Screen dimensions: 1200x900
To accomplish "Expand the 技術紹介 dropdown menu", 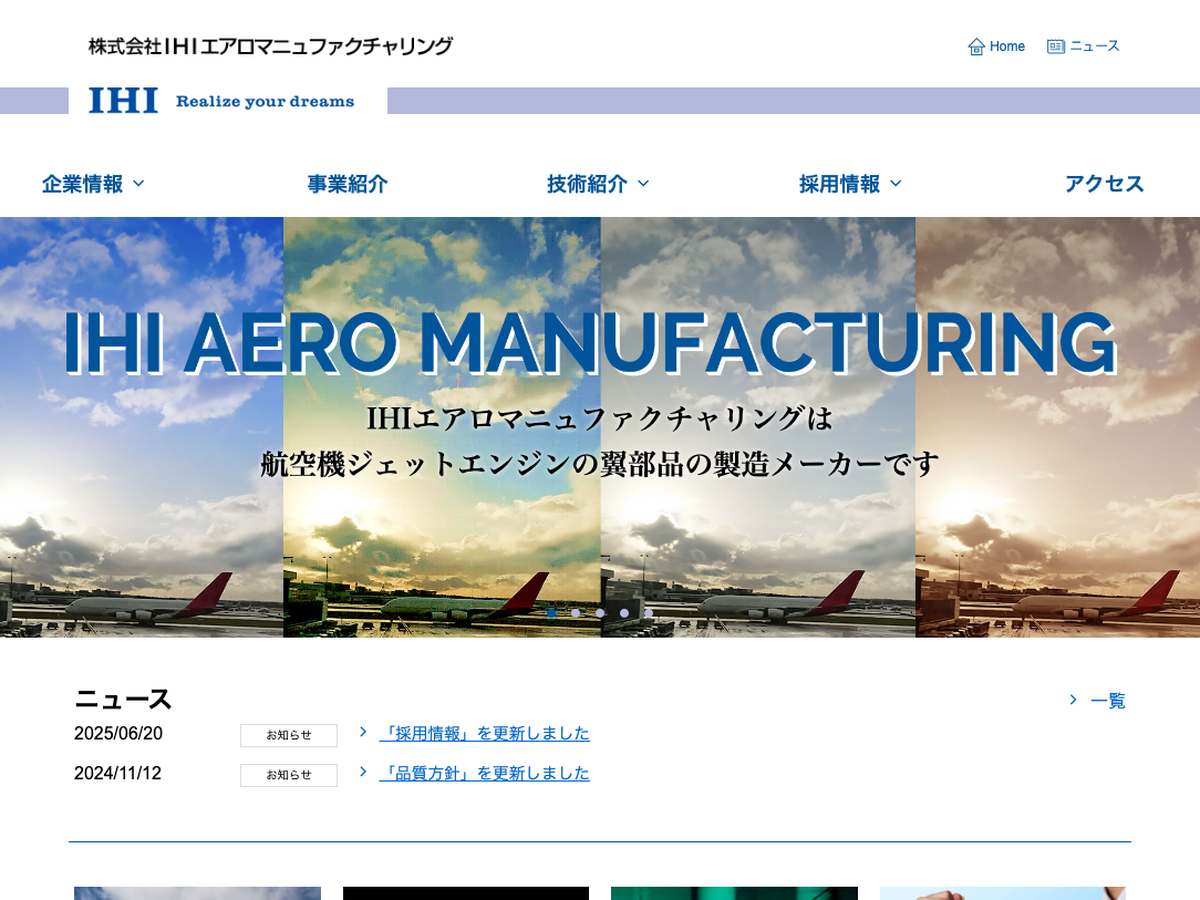I will (598, 184).
